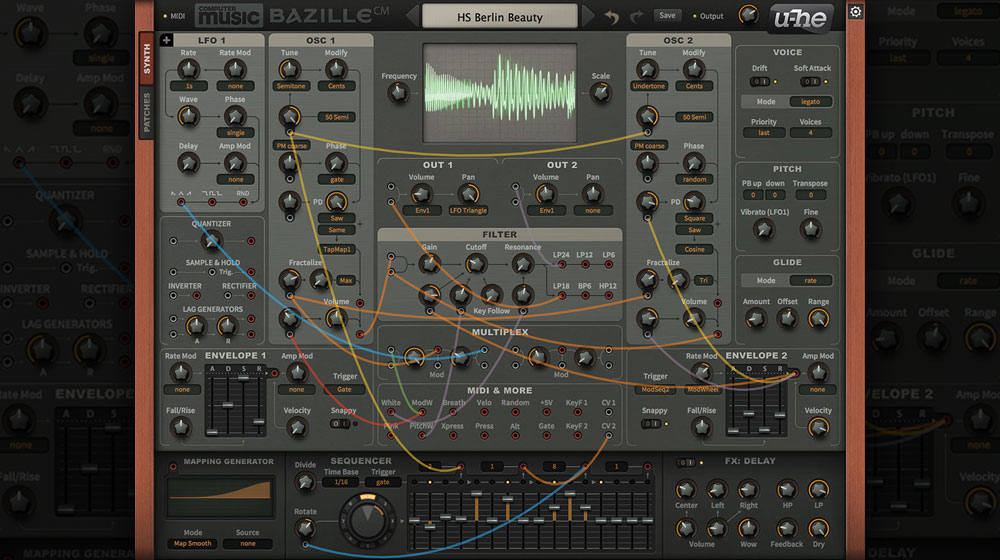The width and height of the screenshot is (1000, 560).
Task: Switch to the SYNTH tab
Action: click(147, 59)
